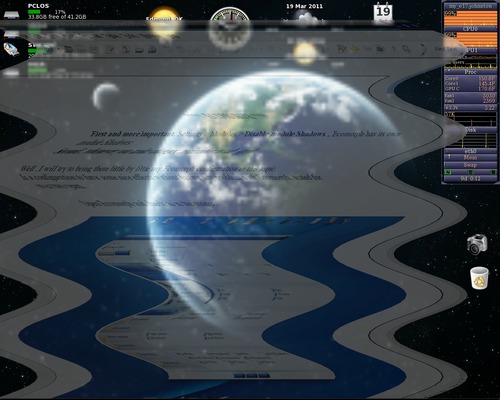Screen dimensions: 500x400
Task: Expand the eth0 network panel
Action: pyautogui.click(x=470, y=151)
